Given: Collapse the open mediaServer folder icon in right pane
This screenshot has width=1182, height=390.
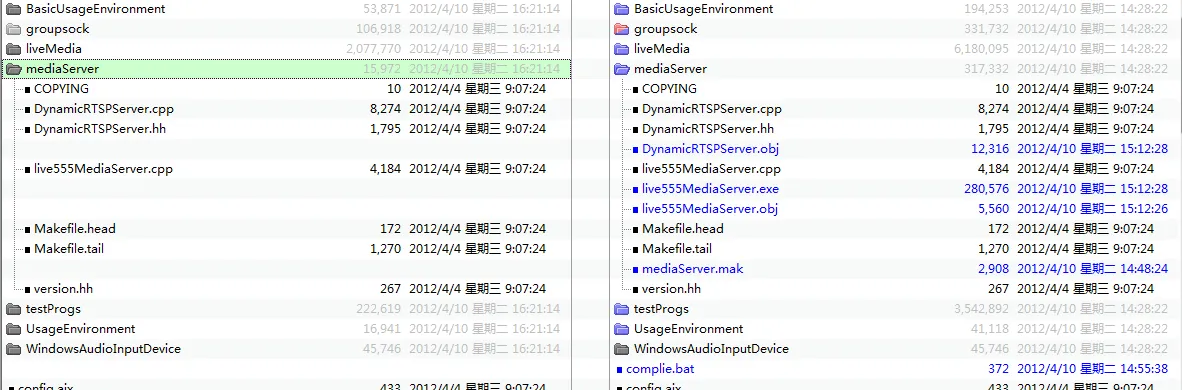Looking at the screenshot, I should [x=621, y=69].
